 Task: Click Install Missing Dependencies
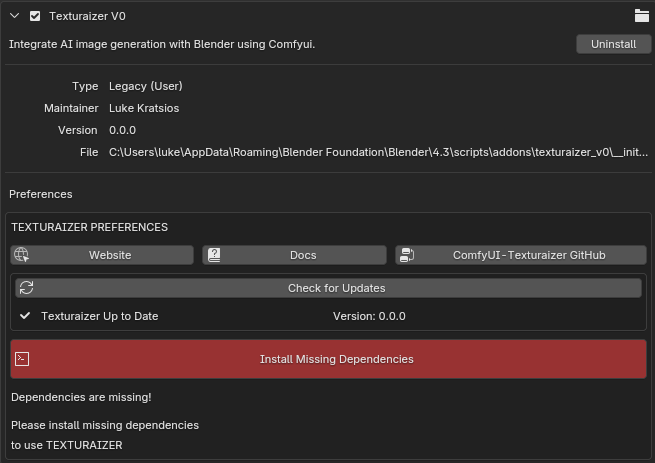click(328, 359)
